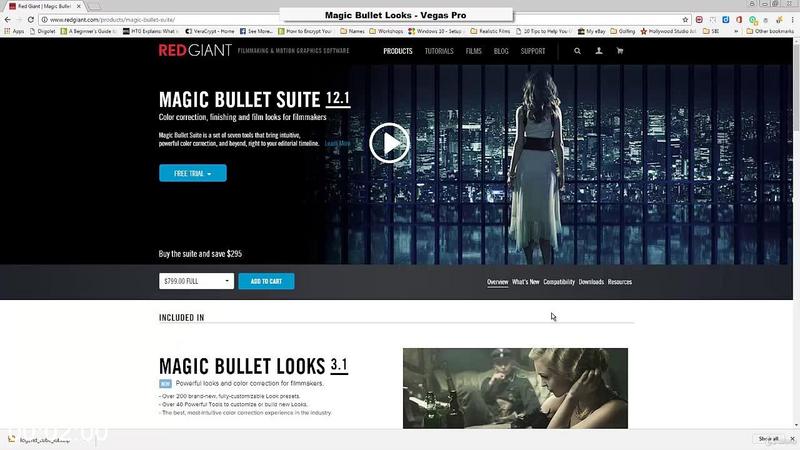Open the Support menu item

click(x=533, y=51)
